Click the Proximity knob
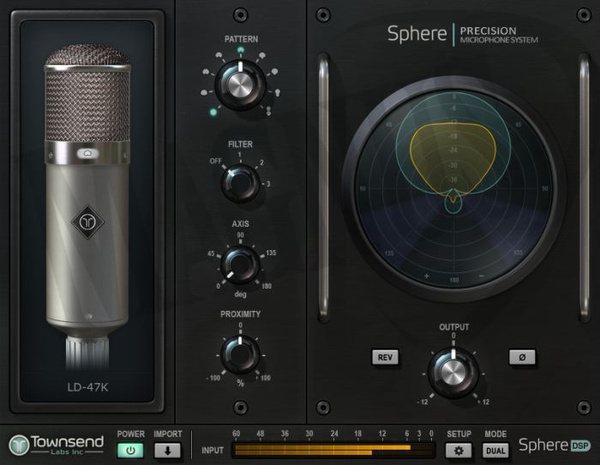Image resolution: width=600 pixels, height=465 pixels. tap(239, 352)
